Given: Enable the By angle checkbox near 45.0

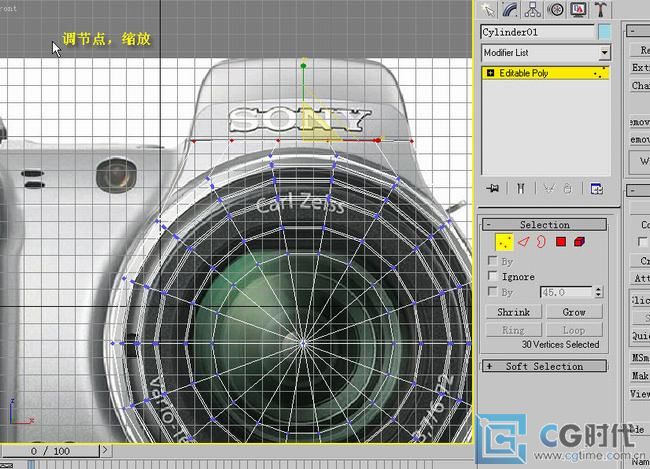Looking at the screenshot, I should coord(492,291).
